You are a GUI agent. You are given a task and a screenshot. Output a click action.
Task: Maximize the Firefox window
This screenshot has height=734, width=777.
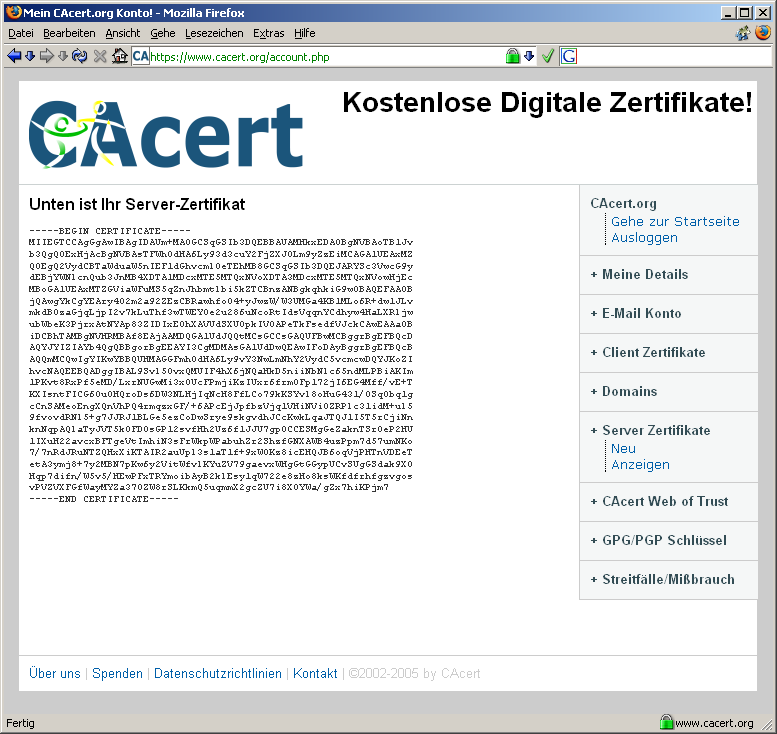[x=744, y=13]
